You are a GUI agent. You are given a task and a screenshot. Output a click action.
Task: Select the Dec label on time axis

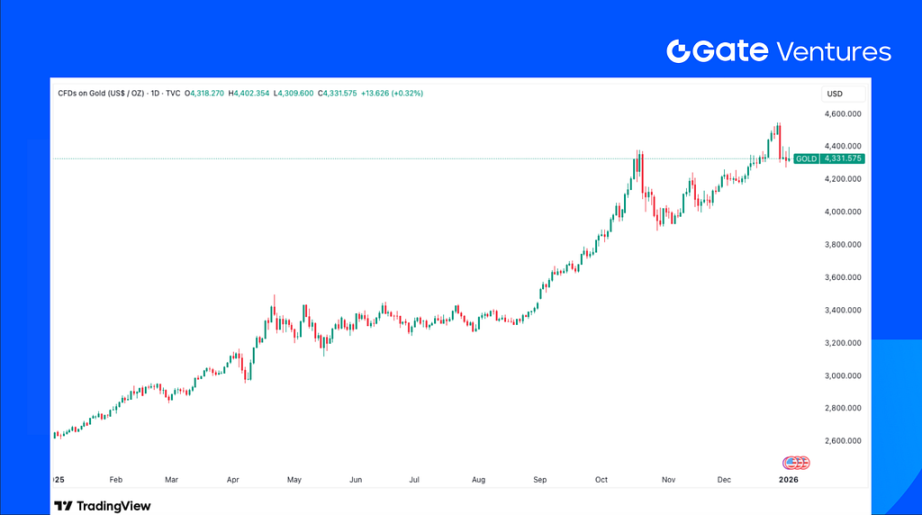[x=723, y=480]
